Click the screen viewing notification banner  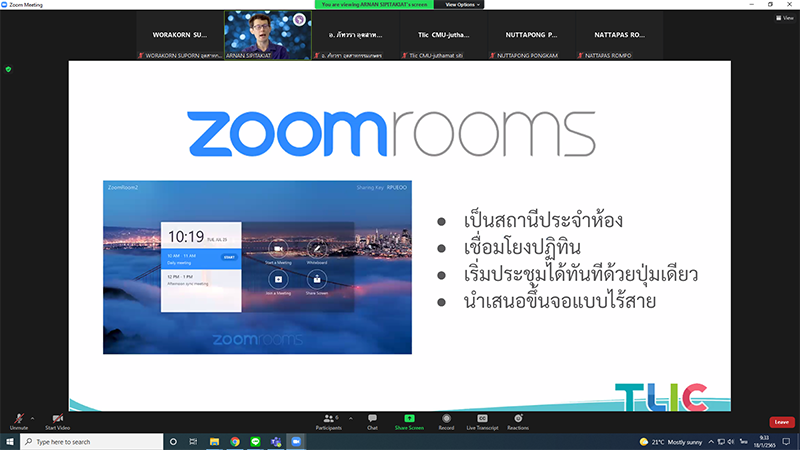pyautogui.click(x=374, y=5)
